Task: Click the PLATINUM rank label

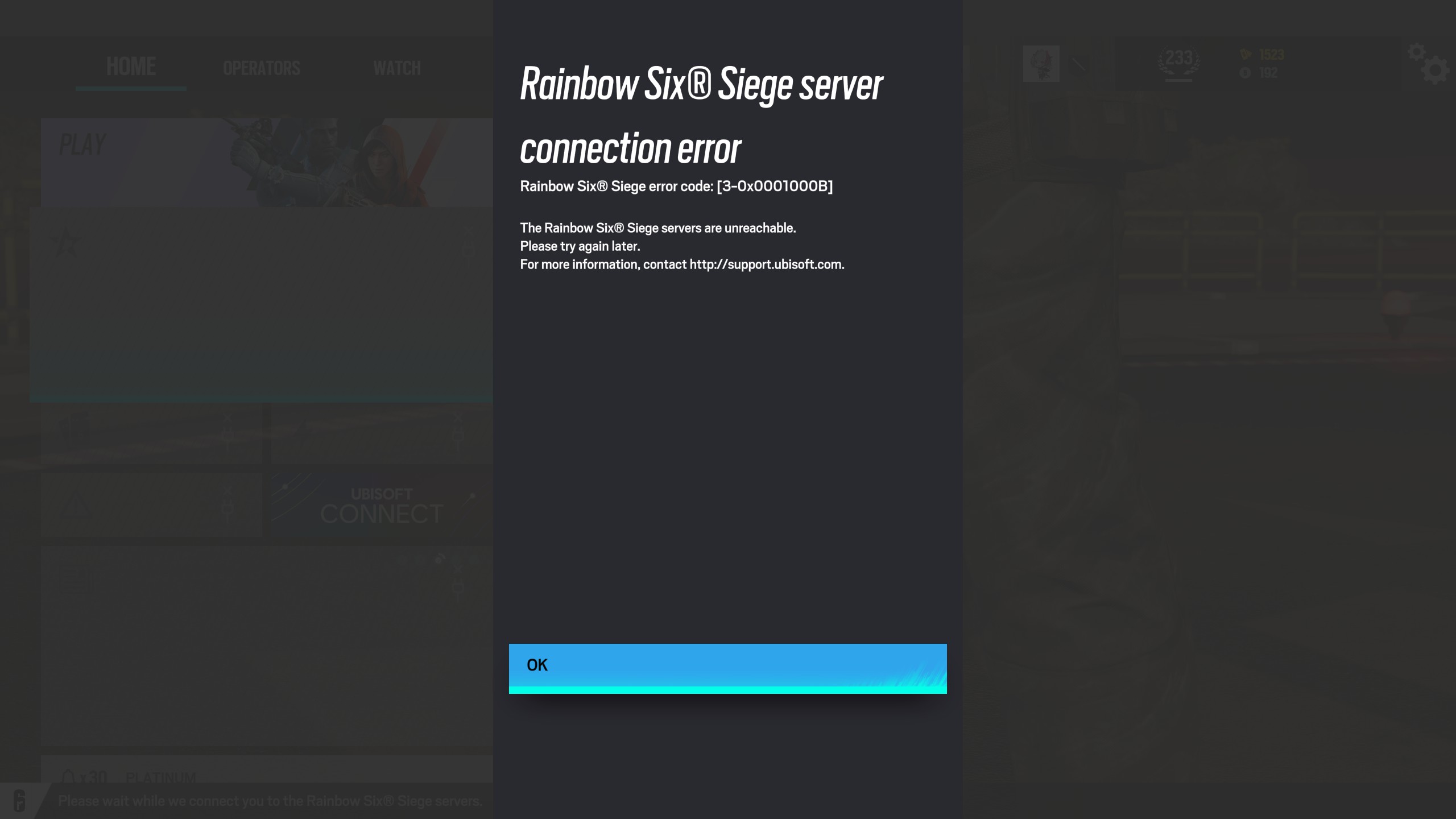Action: [161, 777]
